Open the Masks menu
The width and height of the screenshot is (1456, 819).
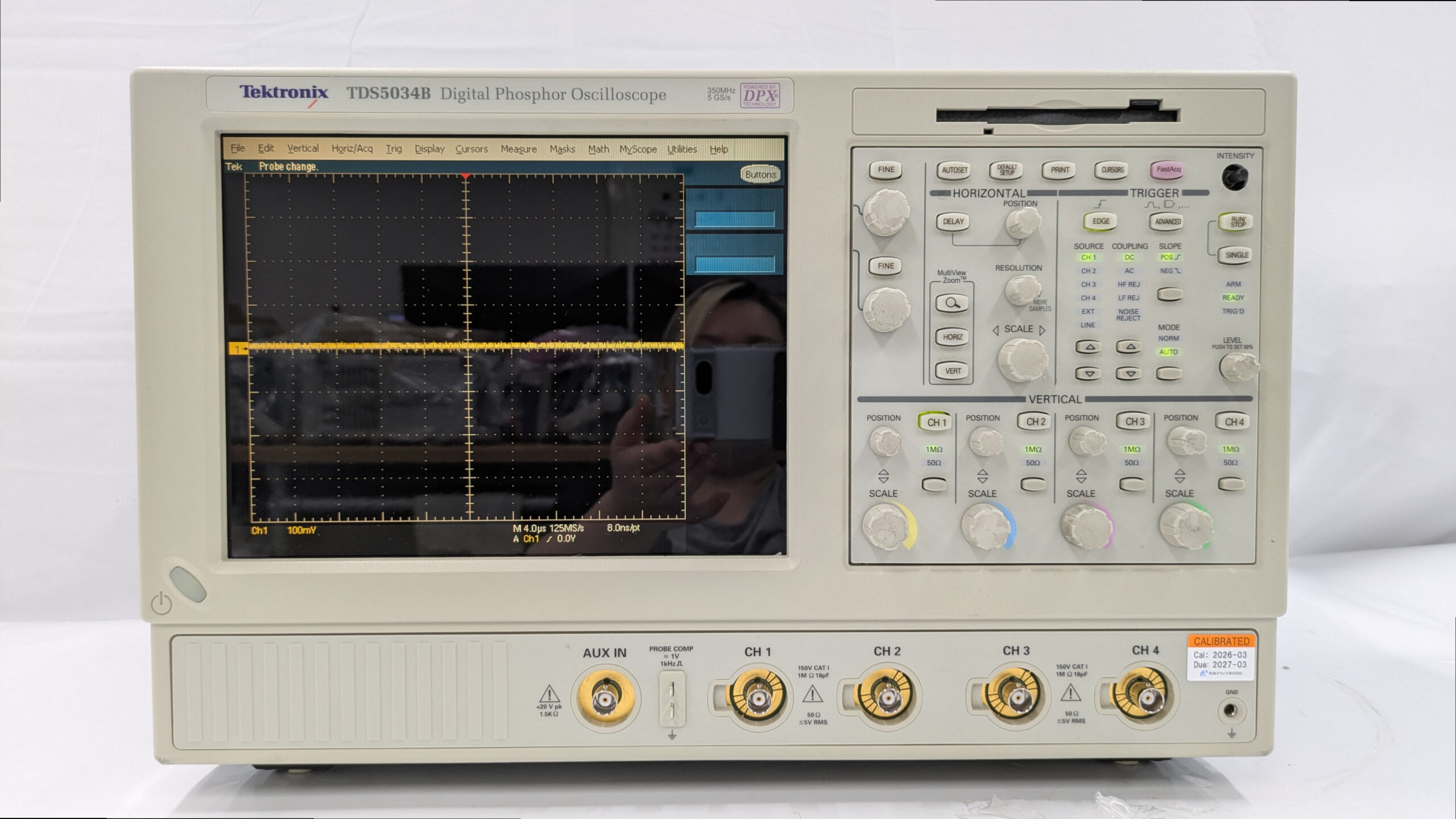(562, 149)
